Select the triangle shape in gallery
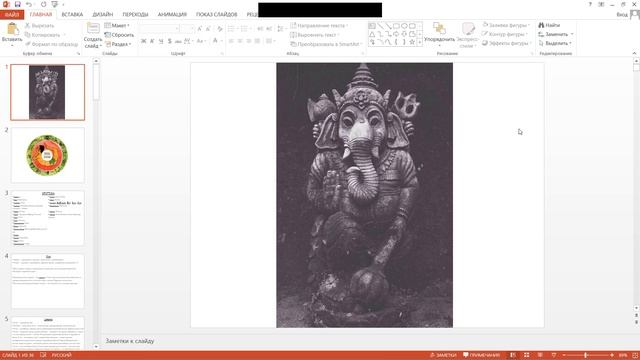The image size is (640, 360). pos(372,34)
